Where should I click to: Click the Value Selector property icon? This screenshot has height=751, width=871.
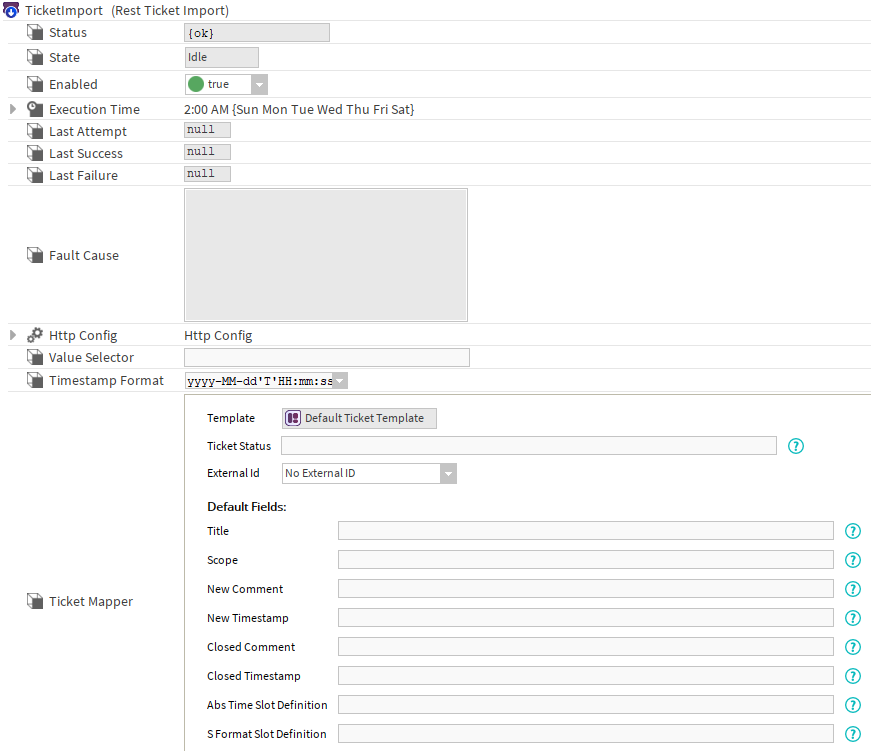click(x=35, y=357)
